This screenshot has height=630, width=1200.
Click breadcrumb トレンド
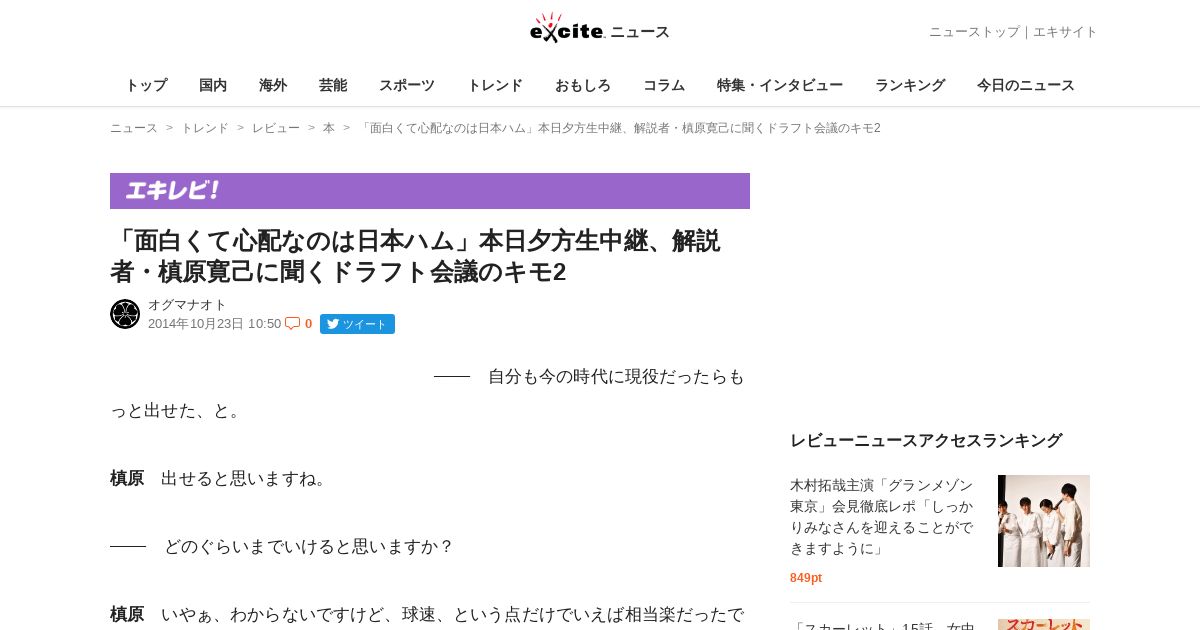click(x=205, y=128)
